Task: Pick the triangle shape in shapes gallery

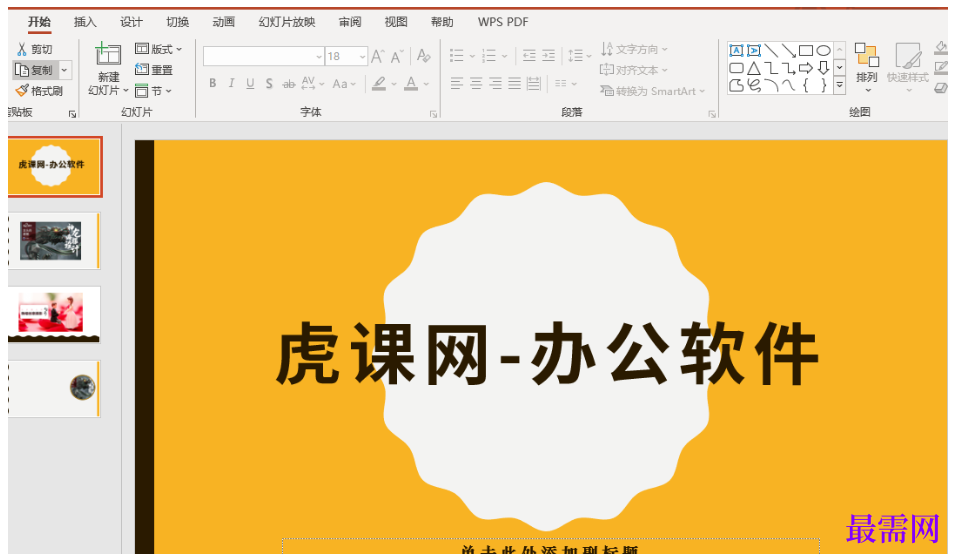Action: coord(754,68)
